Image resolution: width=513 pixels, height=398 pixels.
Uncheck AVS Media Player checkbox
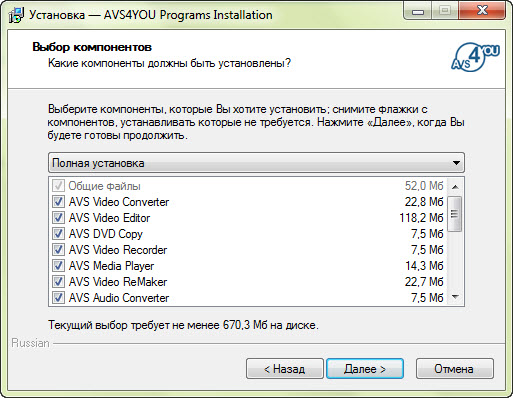[x=58, y=266]
